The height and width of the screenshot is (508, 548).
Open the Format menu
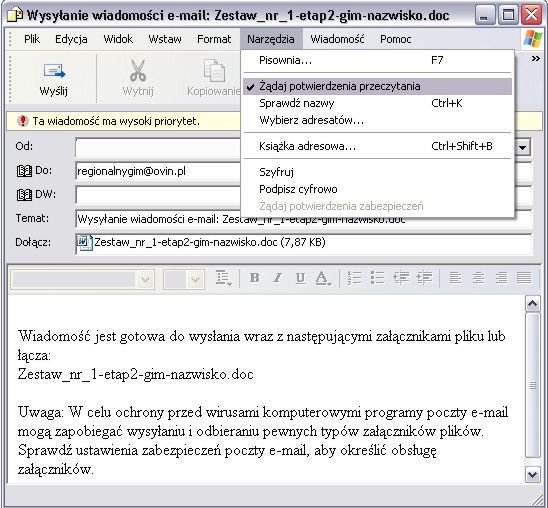(214, 39)
